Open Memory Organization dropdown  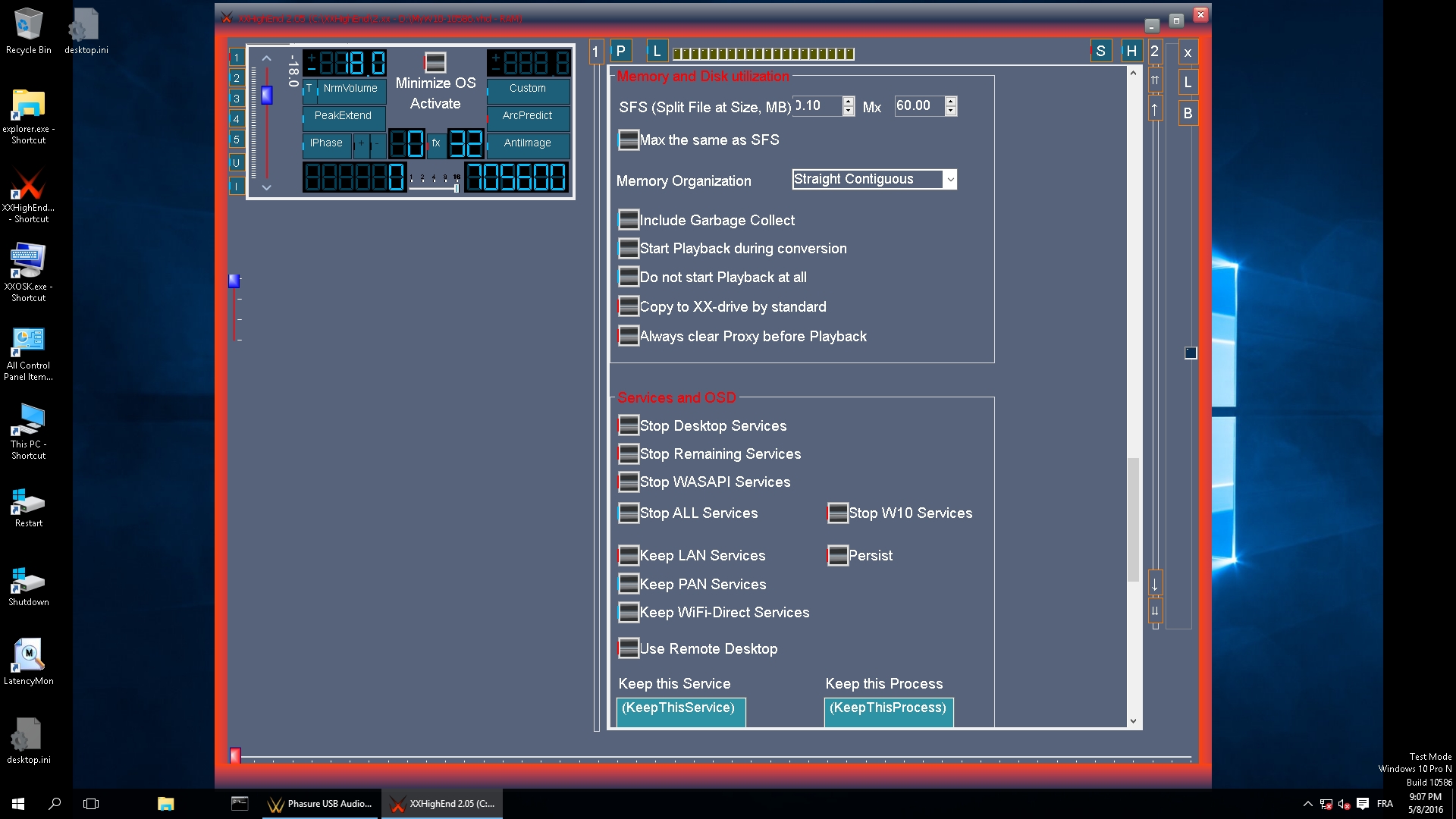click(x=949, y=179)
